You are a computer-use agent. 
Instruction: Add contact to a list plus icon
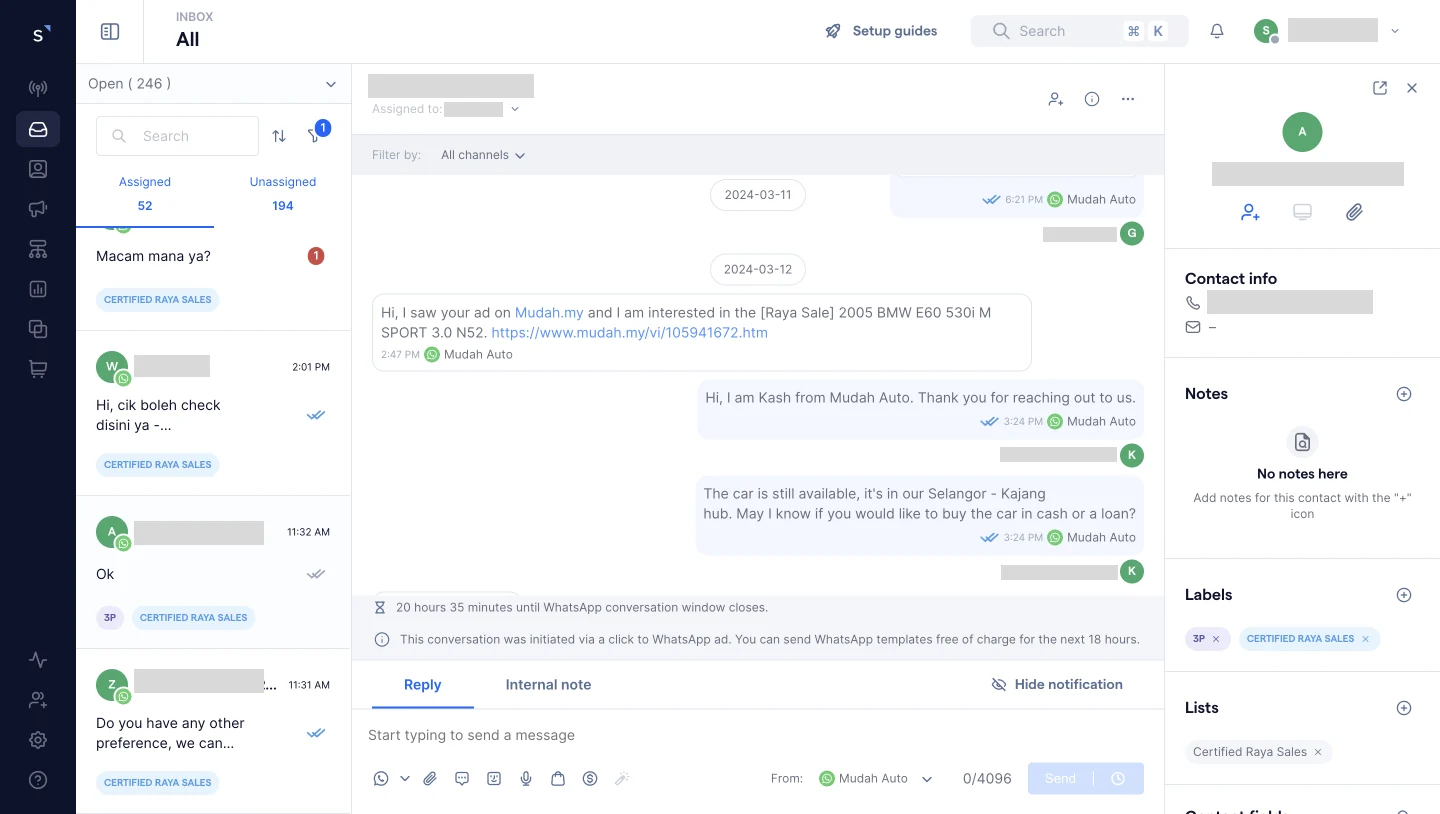click(x=1404, y=708)
